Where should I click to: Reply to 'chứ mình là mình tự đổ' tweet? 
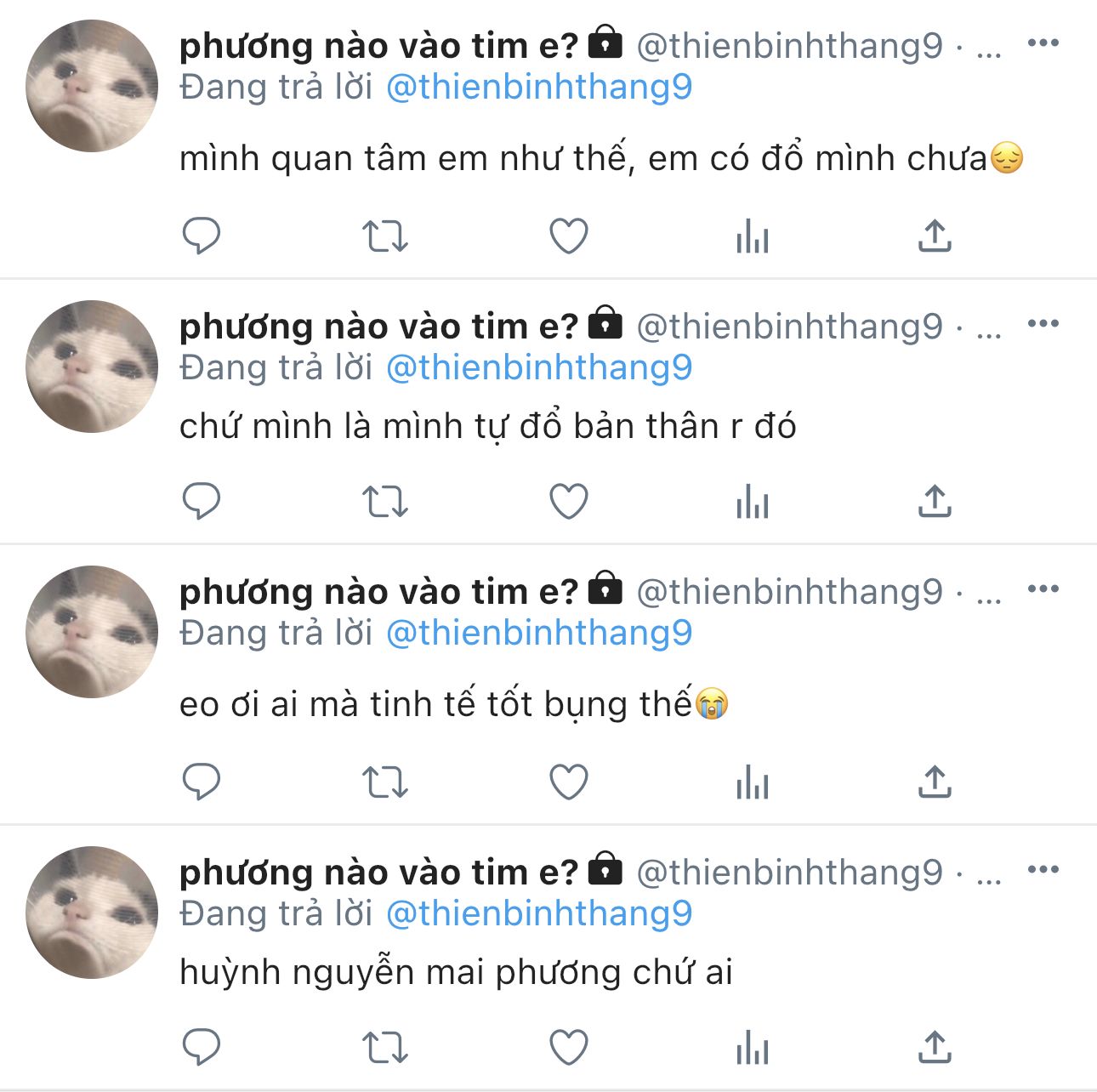click(202, 501)
